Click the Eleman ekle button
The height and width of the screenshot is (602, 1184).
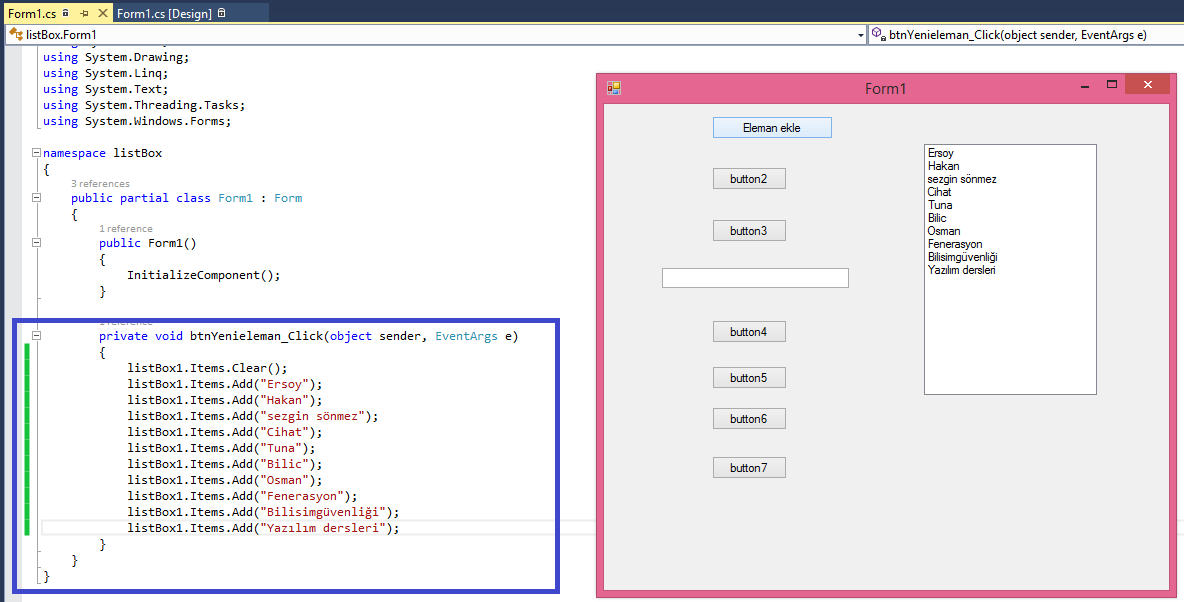[x=772, y=128]
